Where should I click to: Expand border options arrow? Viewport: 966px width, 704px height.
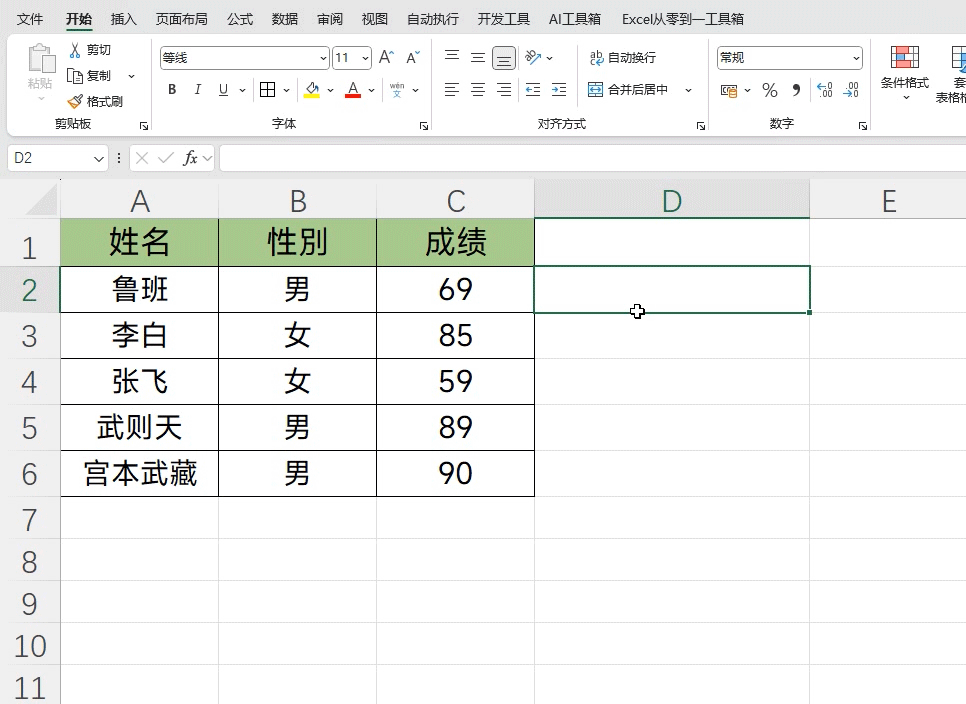pos(286,90)
